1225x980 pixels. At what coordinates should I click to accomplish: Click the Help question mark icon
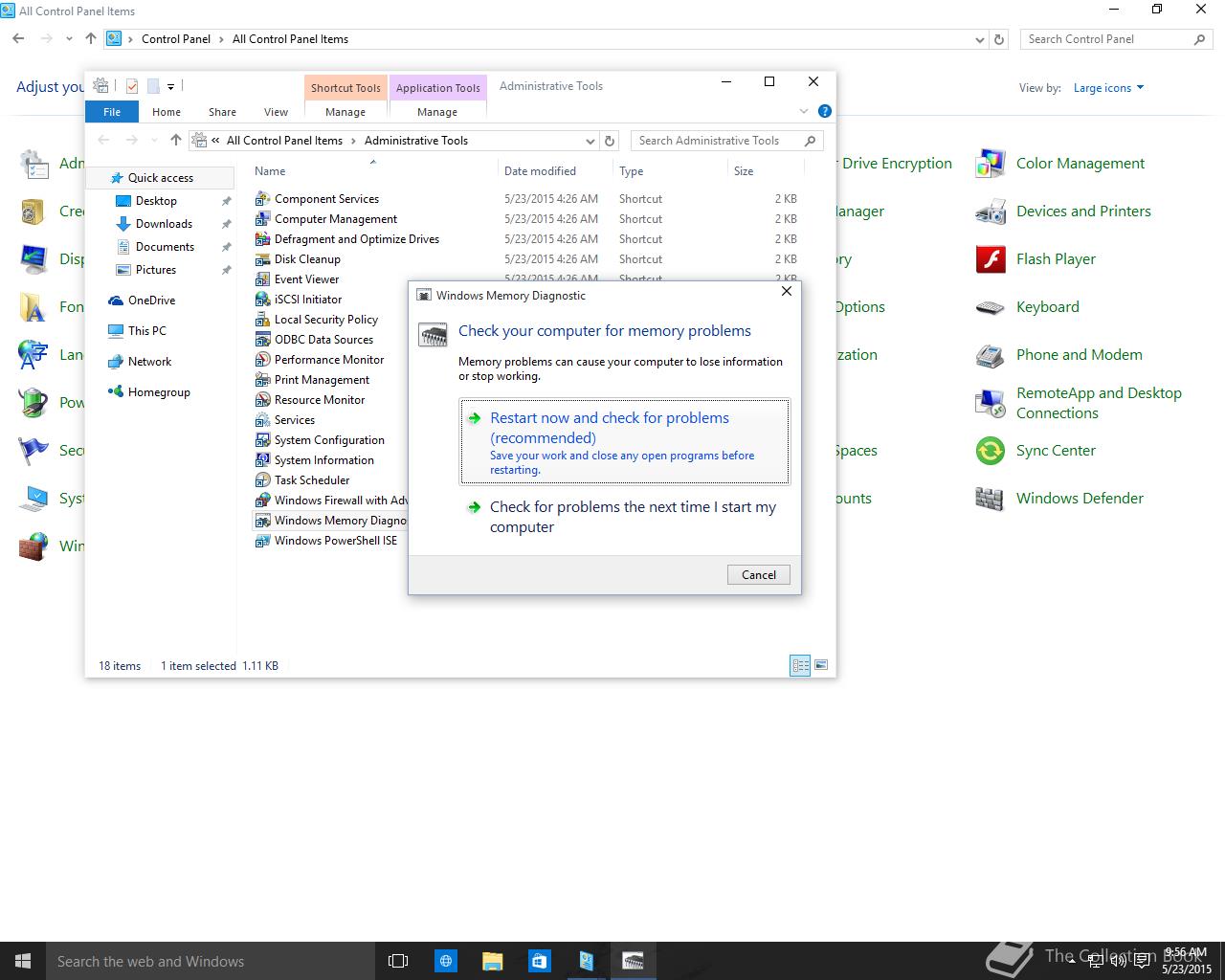(x=825, y=111)
